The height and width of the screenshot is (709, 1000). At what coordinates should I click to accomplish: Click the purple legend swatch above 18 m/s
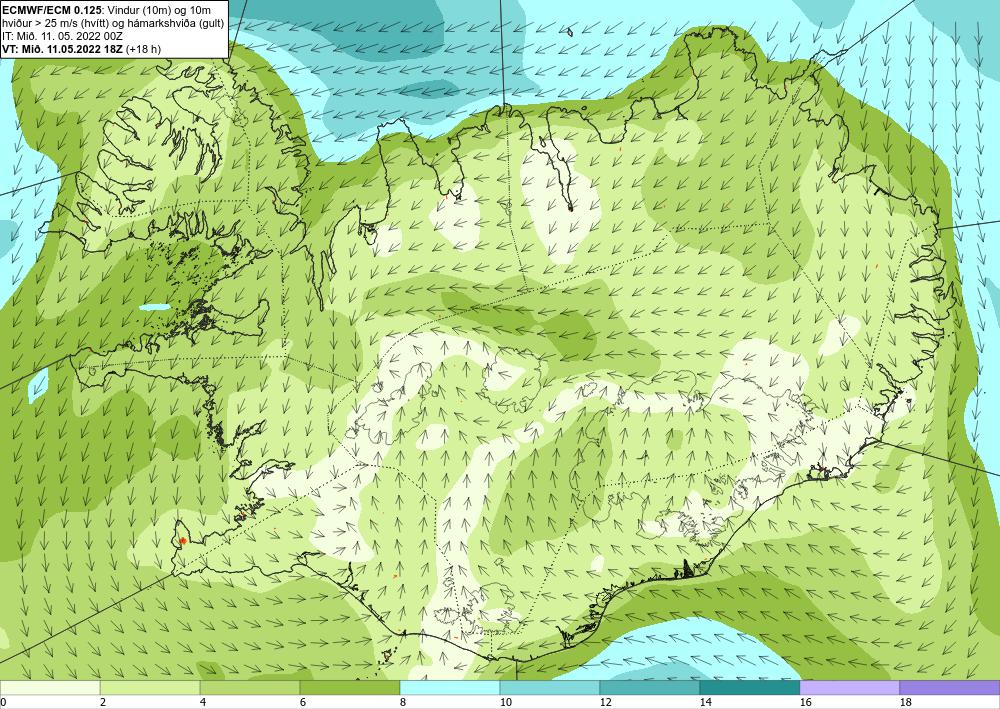(x=950, y=687)
